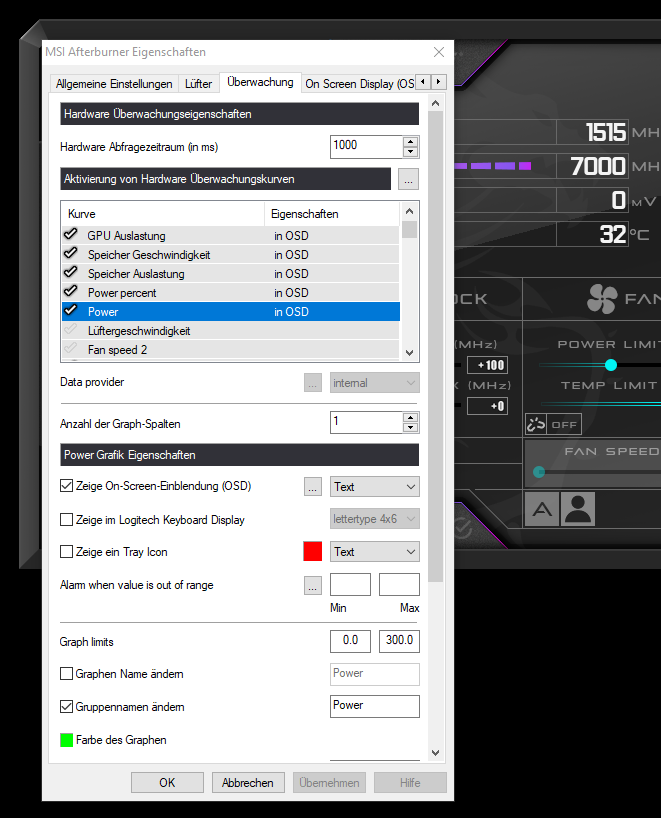Image resolution: width=661 pixels, height=818 pixels.
Task: Open OSD settings ellipsis button
Action: [x=313, y=487]
